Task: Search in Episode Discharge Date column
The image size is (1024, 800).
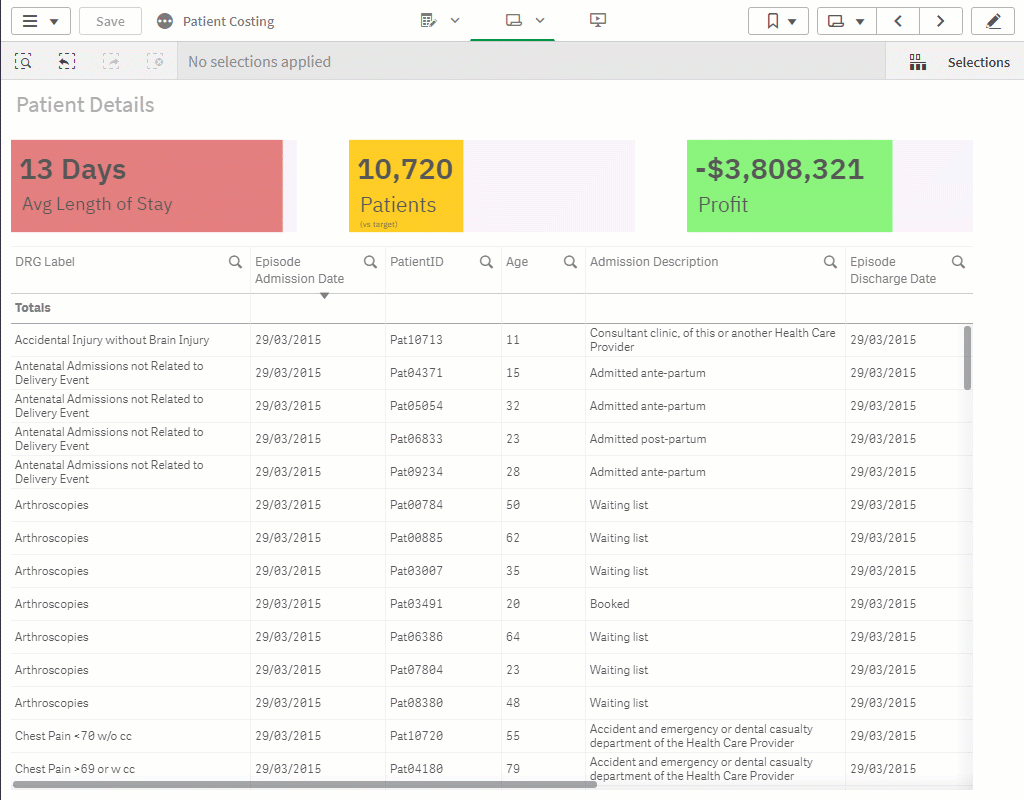Action: (x=958, y=262)
